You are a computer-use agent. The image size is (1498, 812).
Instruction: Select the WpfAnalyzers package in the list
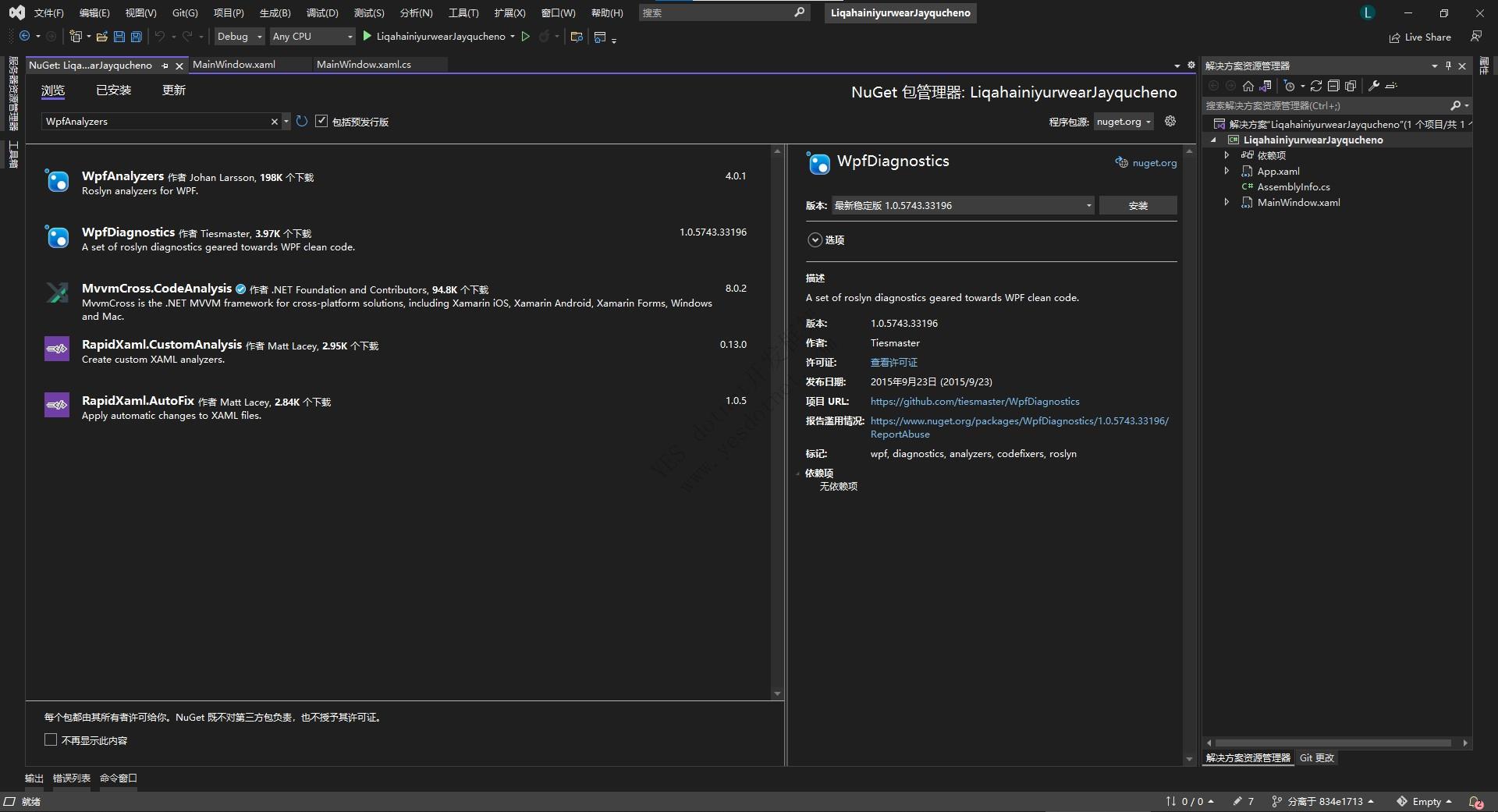pyautogui.click(x=398, y=183)
